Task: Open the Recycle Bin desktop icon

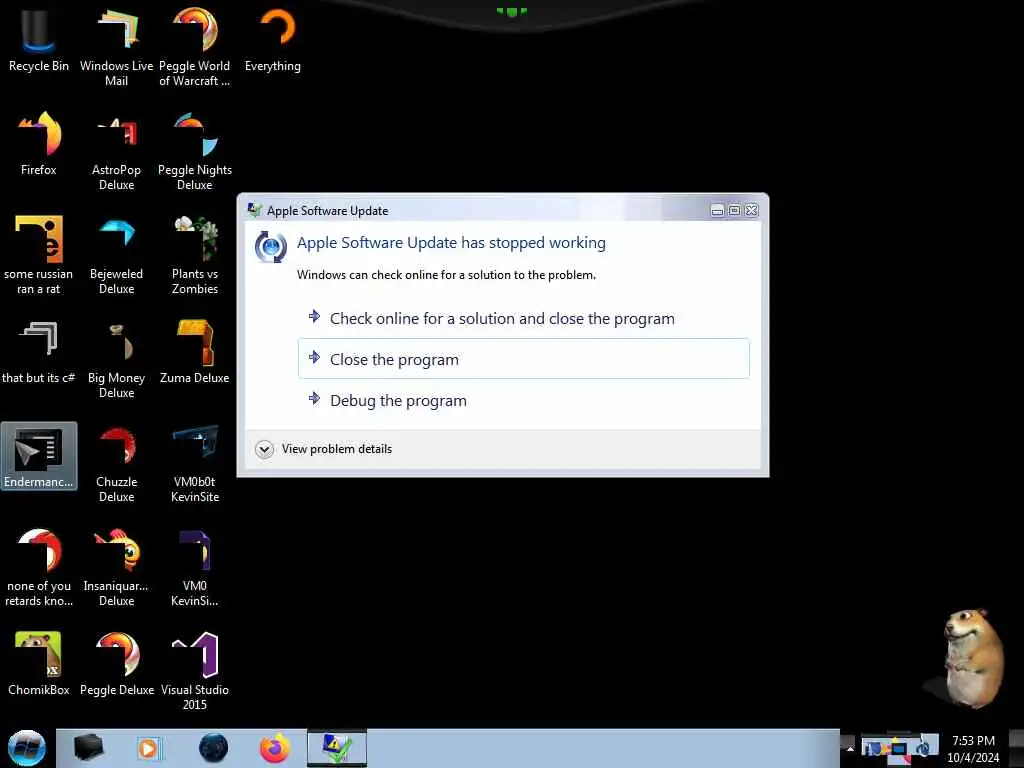Action: [x=39, y=42]
